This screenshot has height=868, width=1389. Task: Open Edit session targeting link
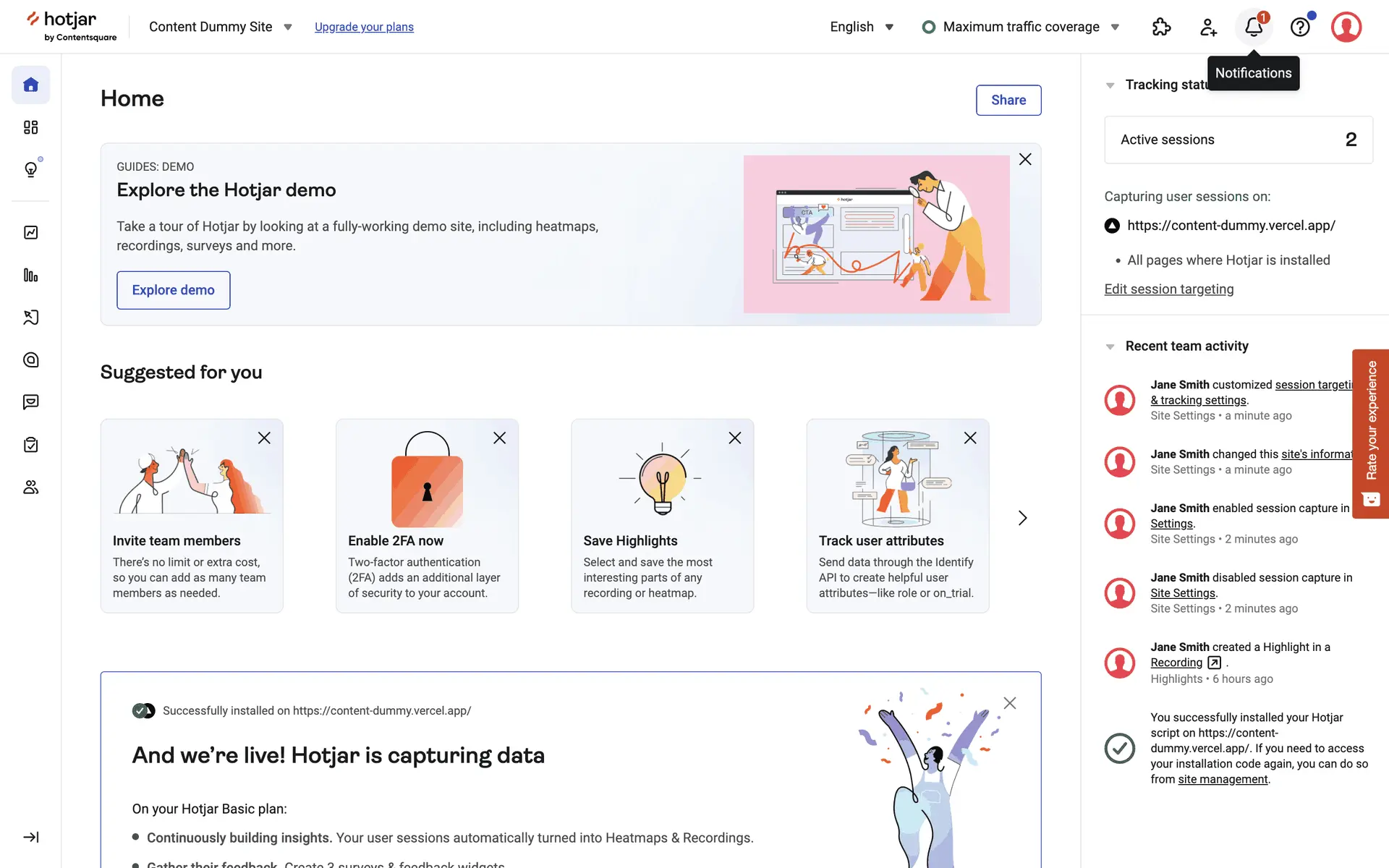[x=1168, y=289]
